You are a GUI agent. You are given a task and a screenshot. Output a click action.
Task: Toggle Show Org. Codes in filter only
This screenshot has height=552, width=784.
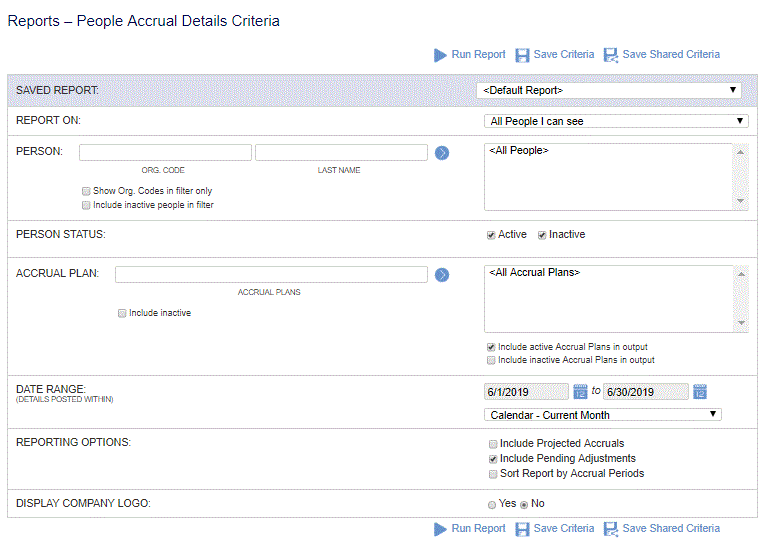86,191
